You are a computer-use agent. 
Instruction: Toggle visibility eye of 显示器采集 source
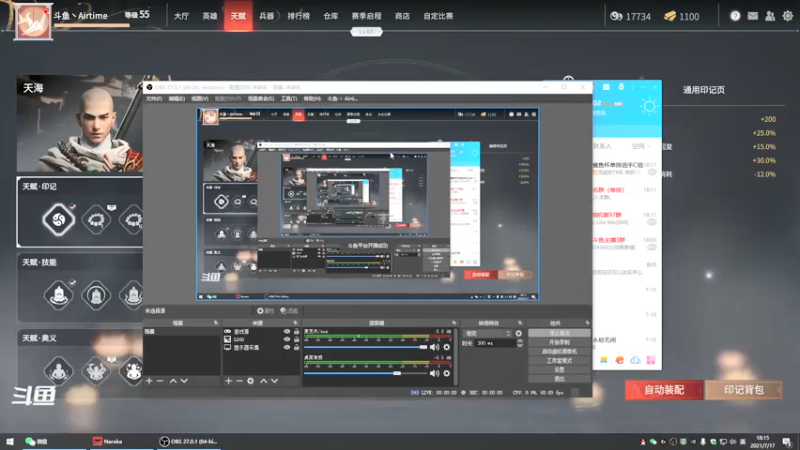pyautogui.click(x=287, y=347)
